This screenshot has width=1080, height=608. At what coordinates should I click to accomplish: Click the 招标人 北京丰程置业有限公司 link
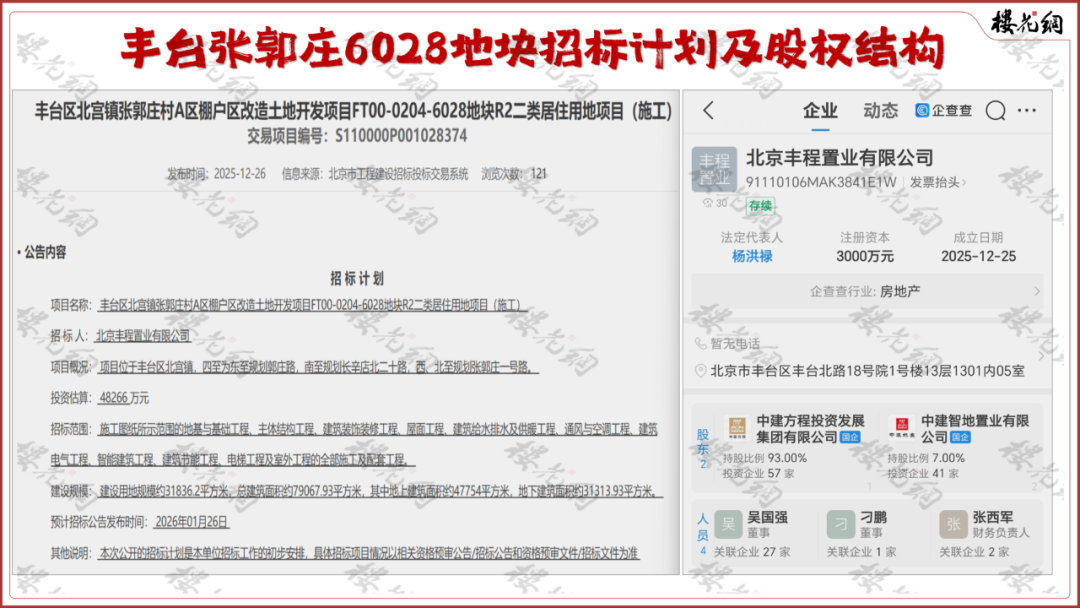click(142, 336)
